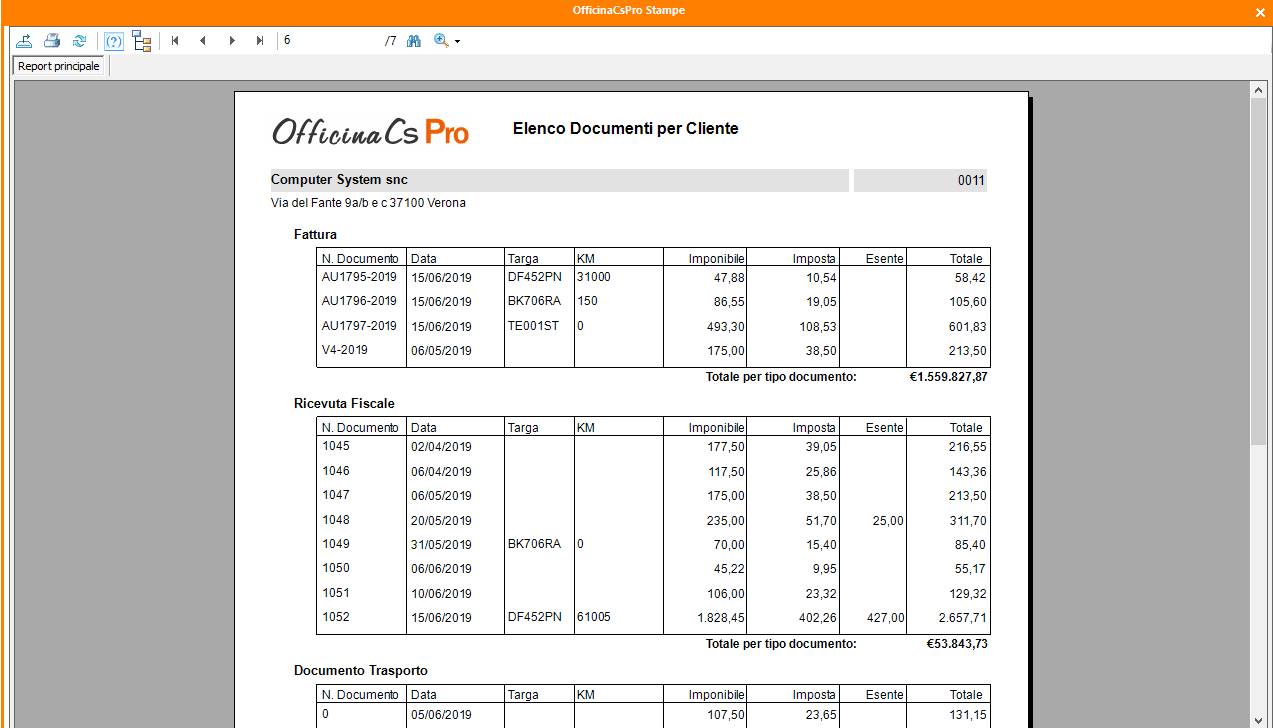Screen dimensions: 1273x728
Task: Select the Report principale tab
Action: tap(59, 66)
